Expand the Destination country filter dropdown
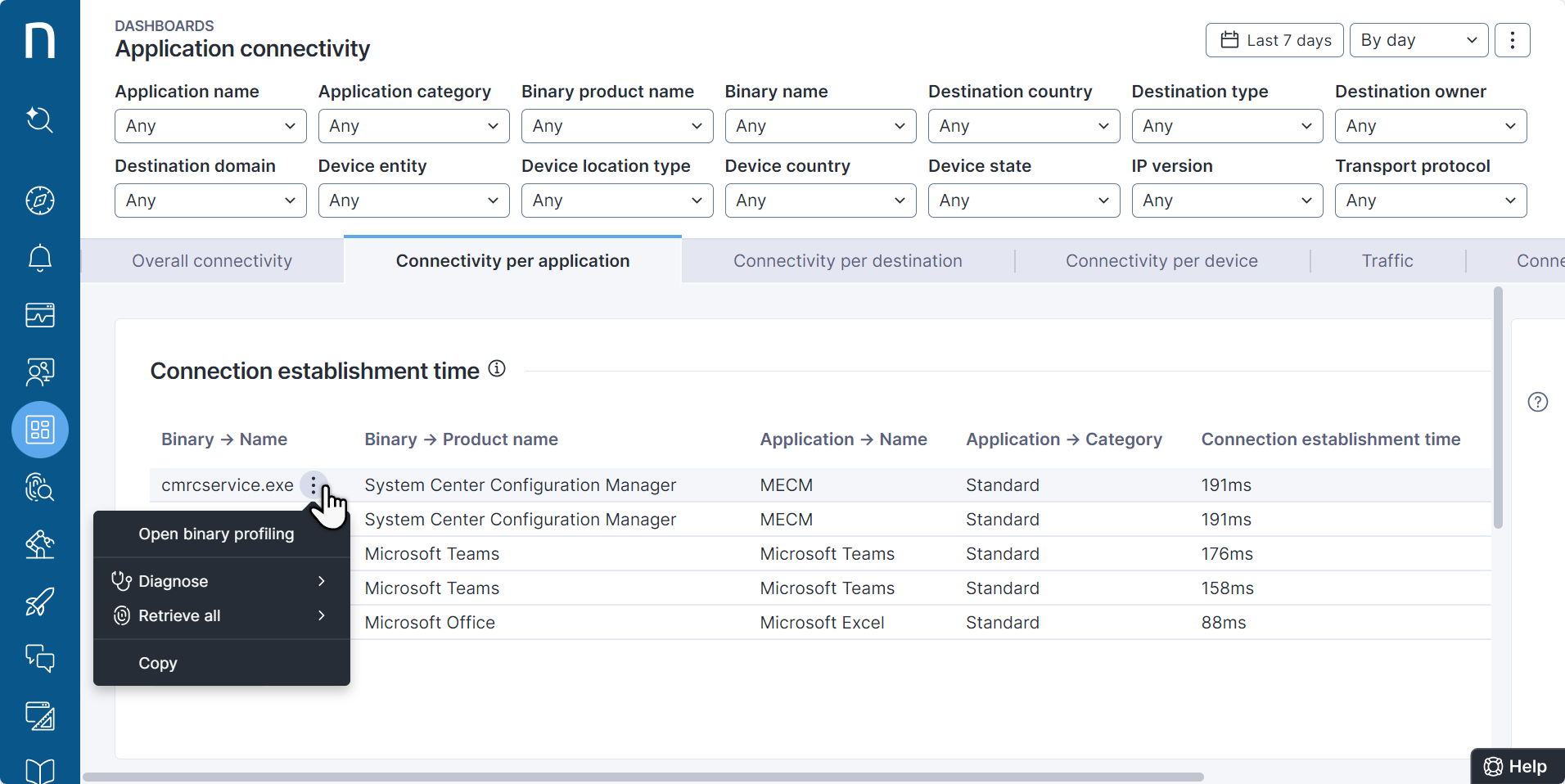The image size is (1565, 784). pyautogui.click(x=1024, y=126)
